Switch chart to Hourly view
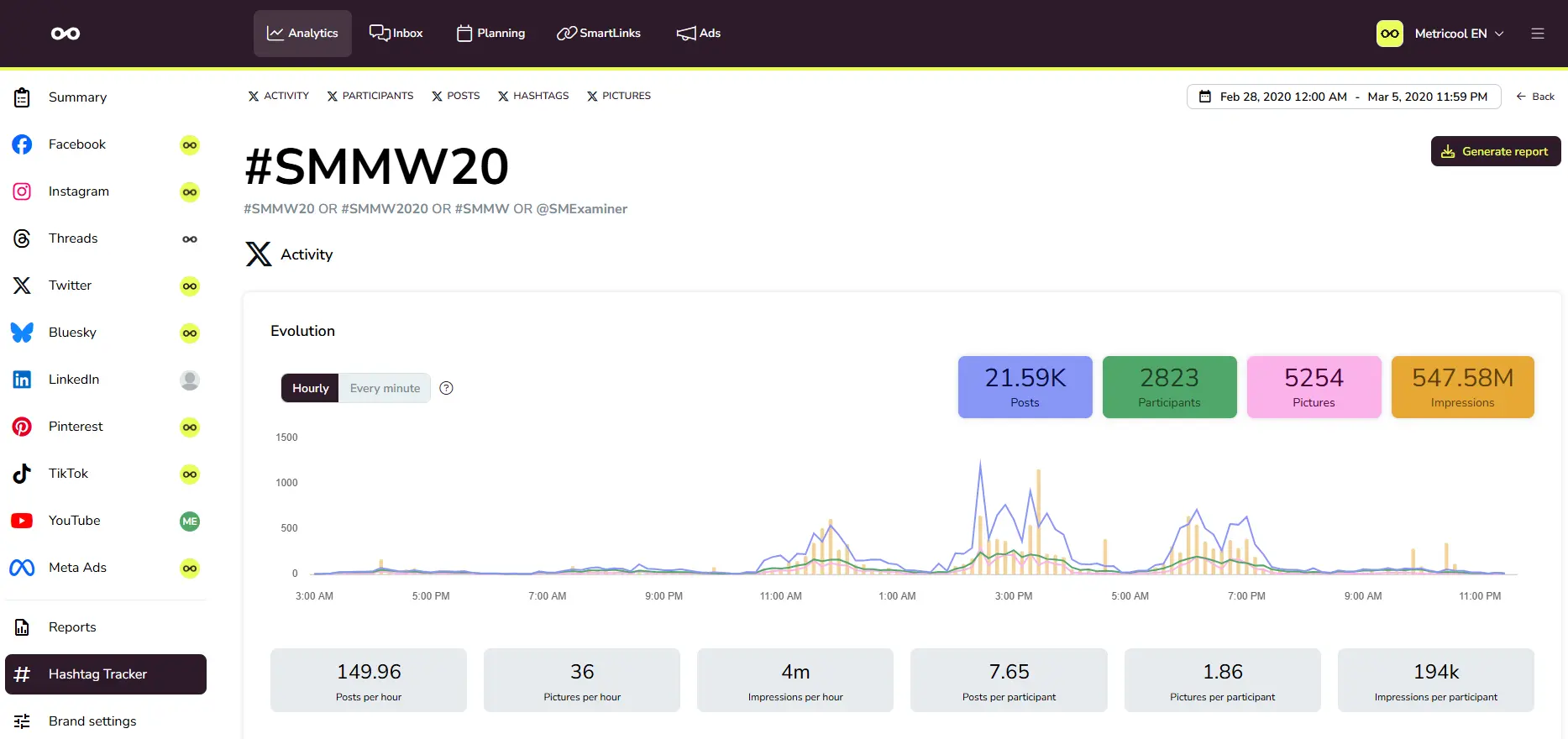The width and height of the screenshot is (1568, 739). (x=310, y=388)
